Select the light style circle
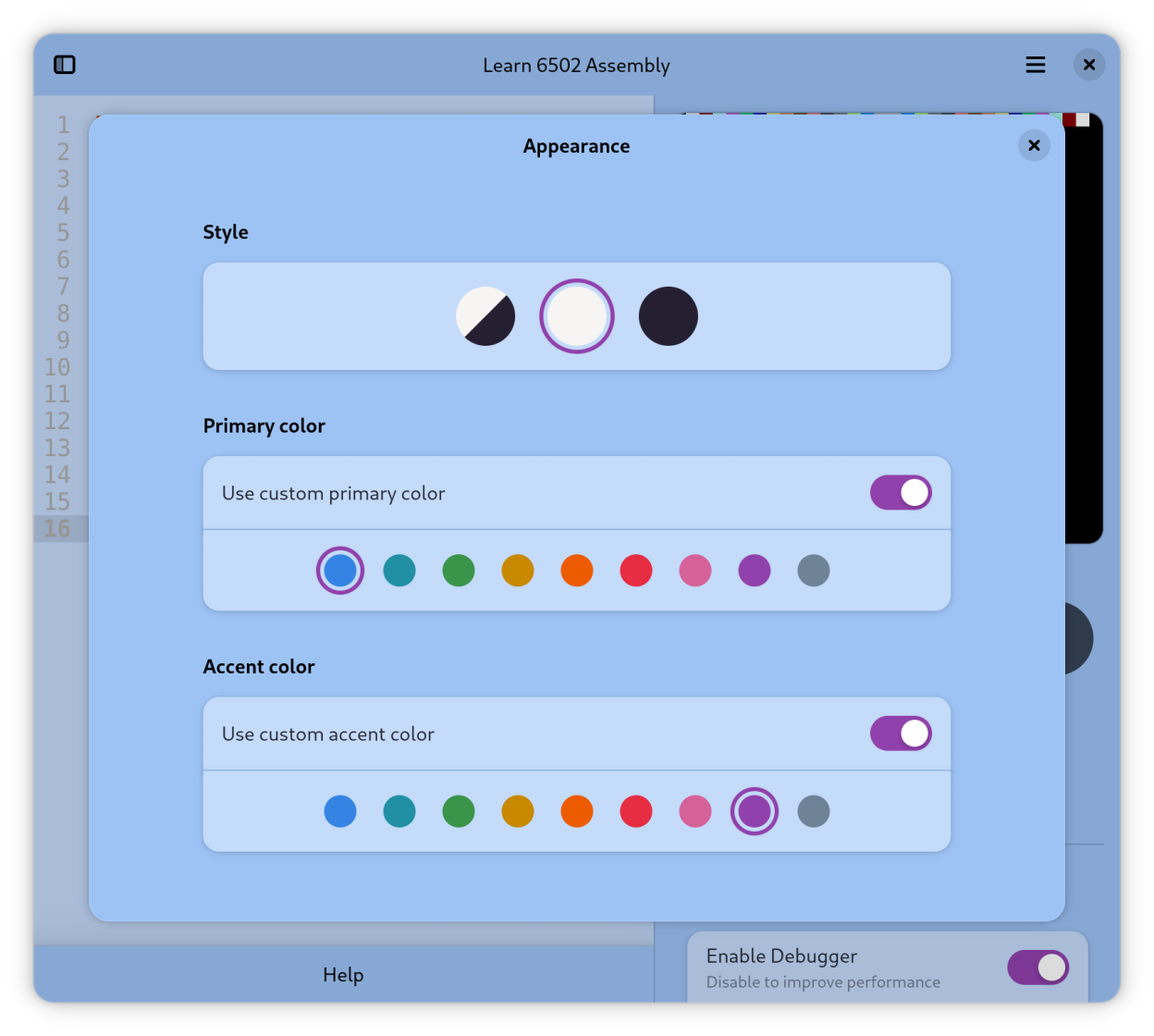 click(577, 316)
